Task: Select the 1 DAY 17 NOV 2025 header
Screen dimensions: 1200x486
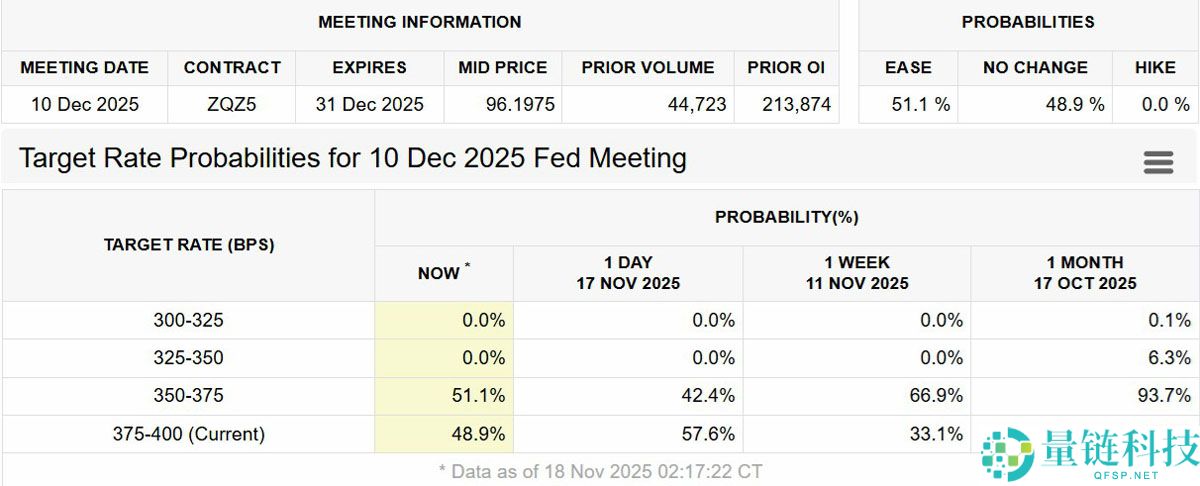Action: tap(628, 273)
